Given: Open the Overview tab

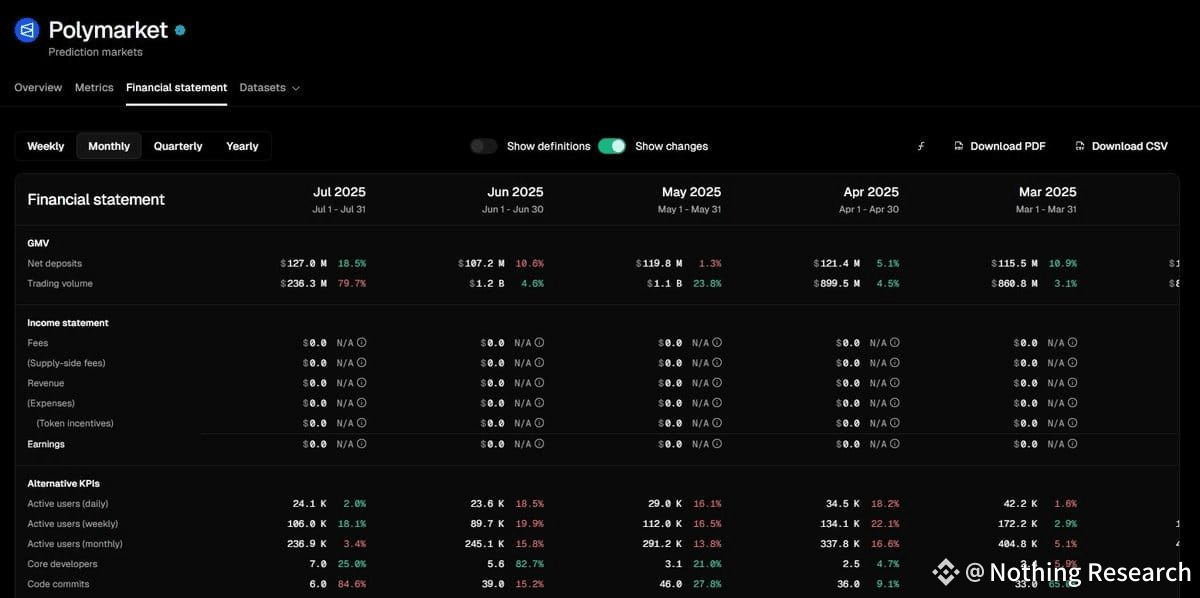Looking at the screenshot, I should click(38, 88).
